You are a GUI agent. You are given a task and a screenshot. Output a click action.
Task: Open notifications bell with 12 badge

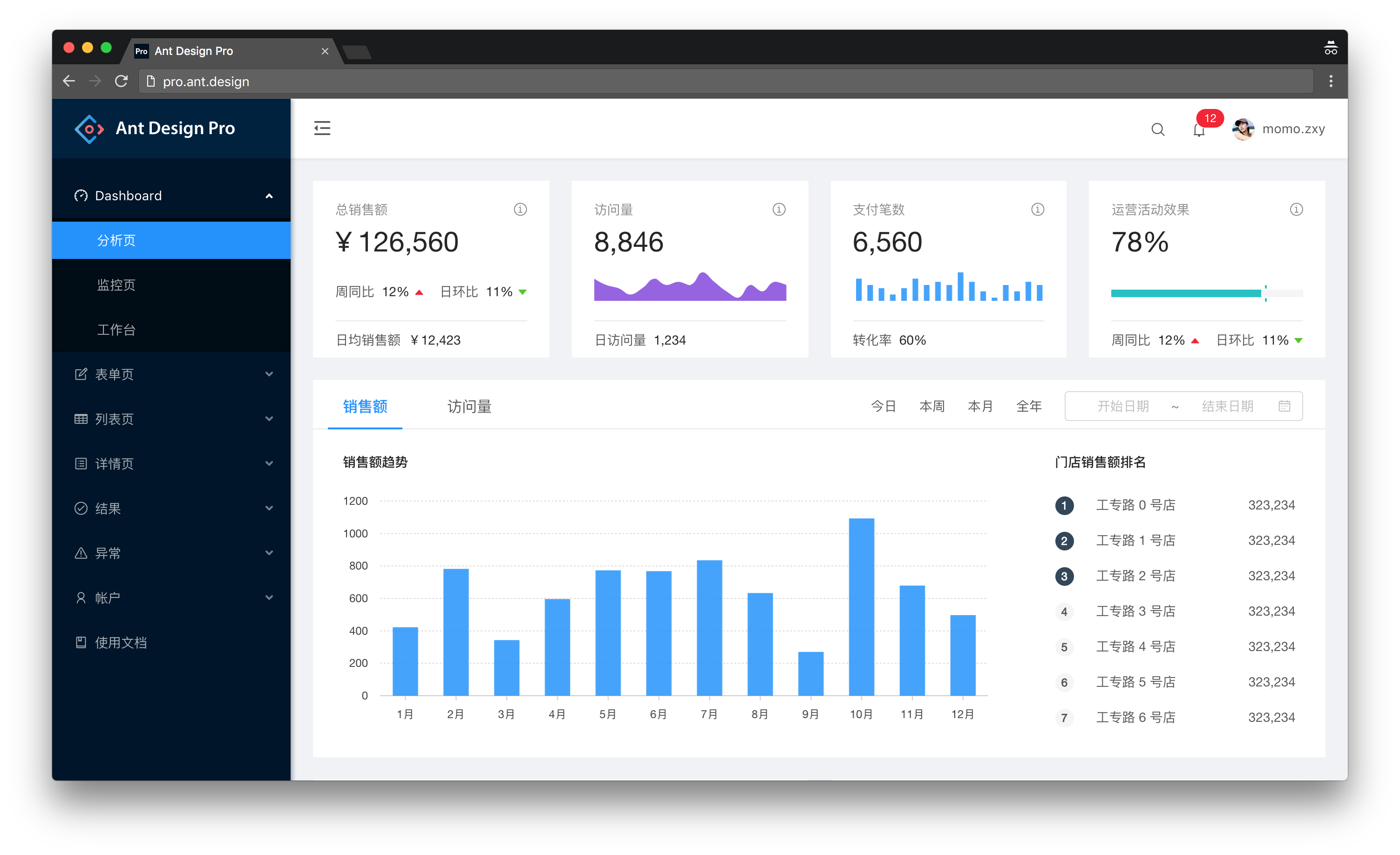[x=1199, y=131]
